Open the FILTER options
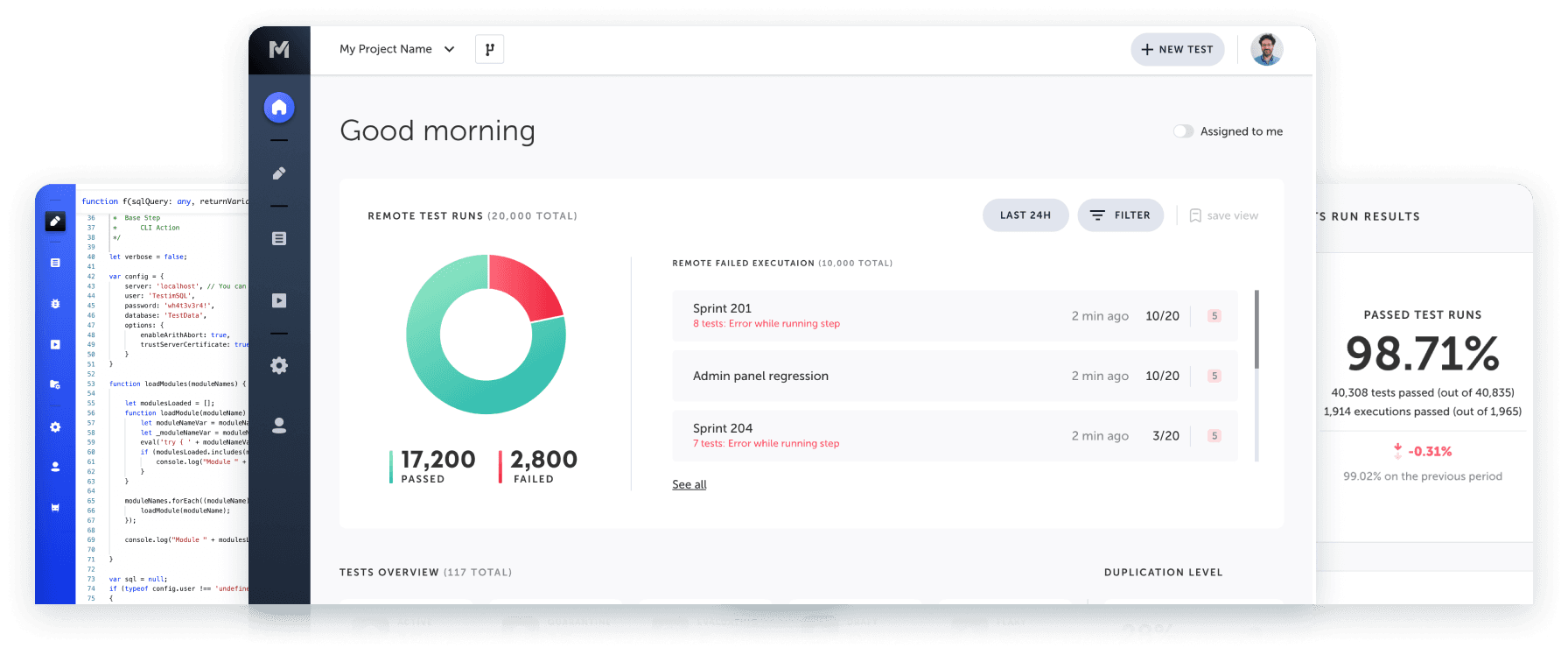The width and height of the screenshot is (1568, 648). point(1120,215)
